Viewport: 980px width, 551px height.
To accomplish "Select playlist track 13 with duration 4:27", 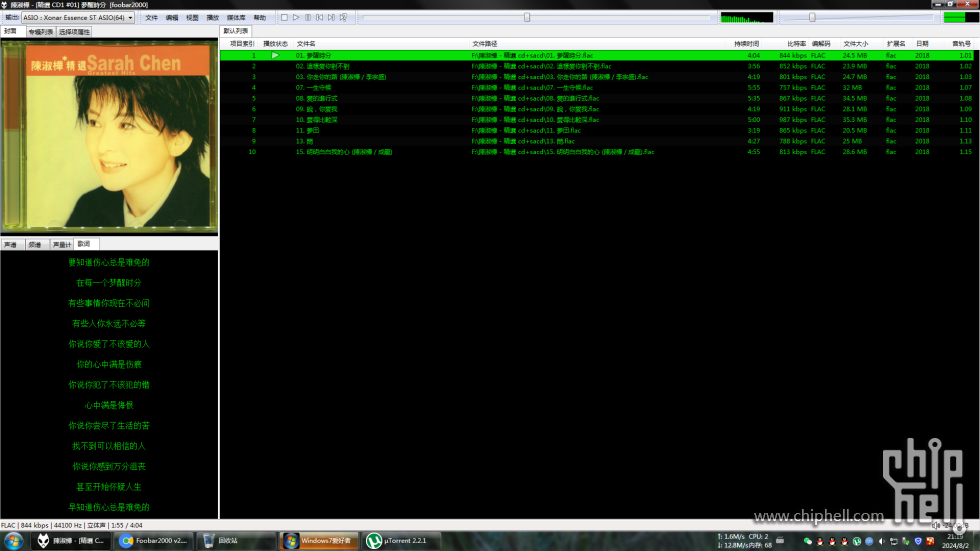I will click(597, 141).
